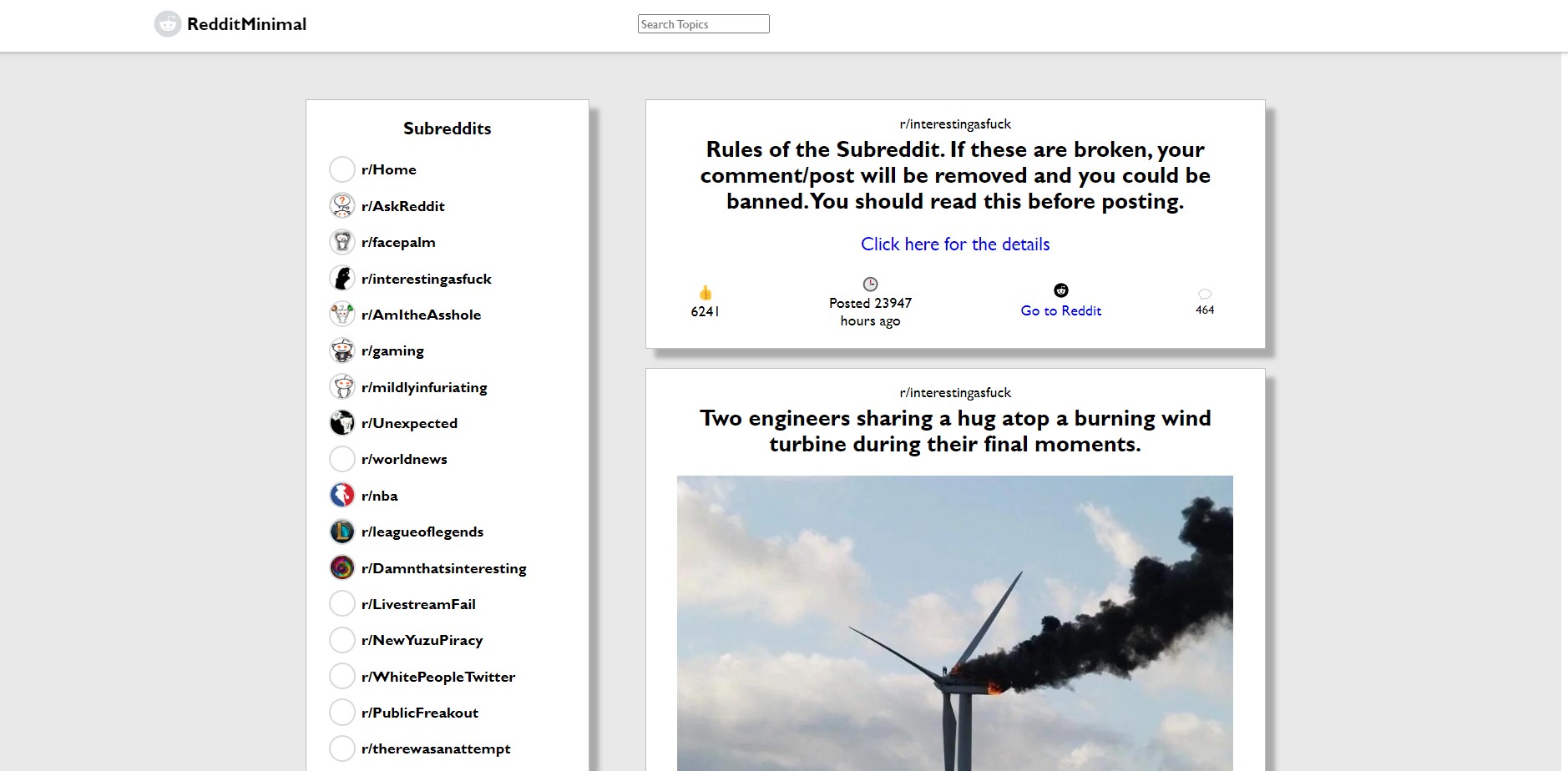Click the r/gaming subreddit avatar icon
The height and width of the screenshot is (771, 1568).
point(342,350)
